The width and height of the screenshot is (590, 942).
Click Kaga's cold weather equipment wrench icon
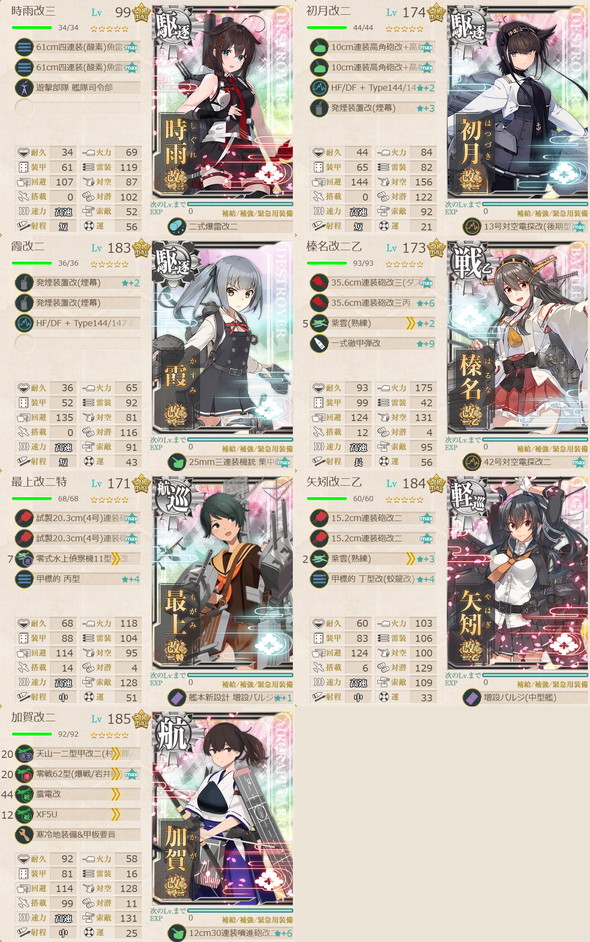[23, 834]
